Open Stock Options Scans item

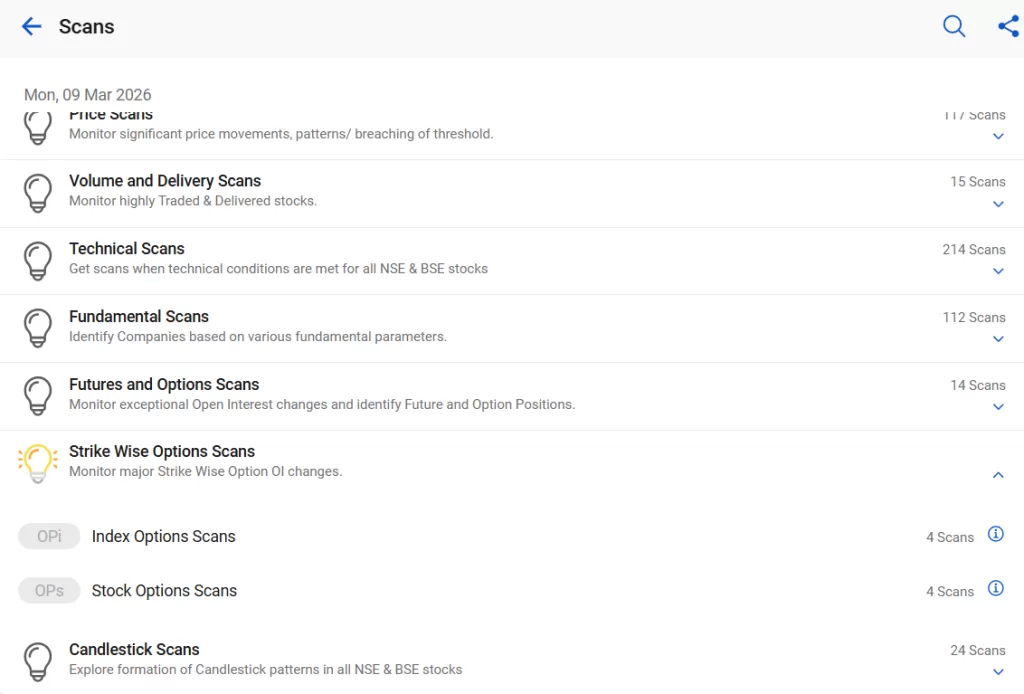(x=164, y=591)
